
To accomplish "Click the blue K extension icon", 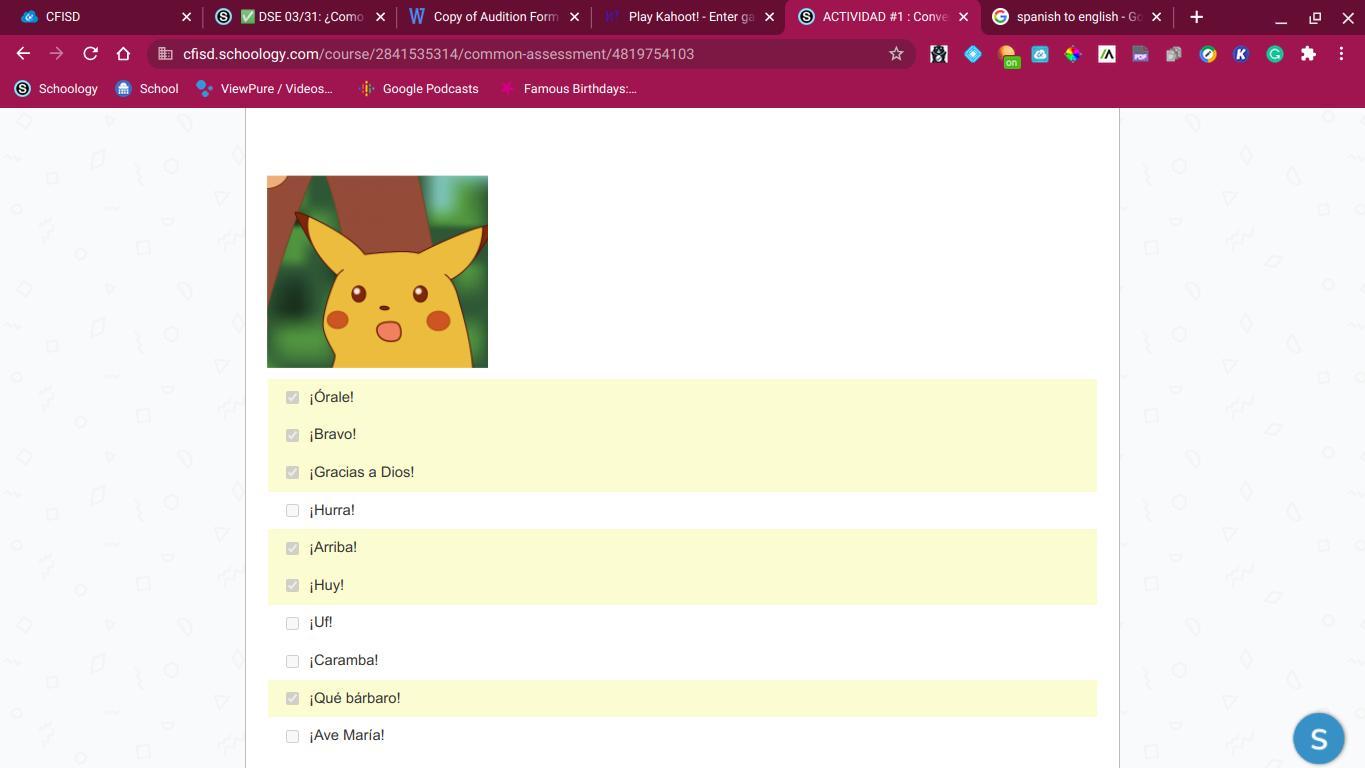I will click(1241, 54).
